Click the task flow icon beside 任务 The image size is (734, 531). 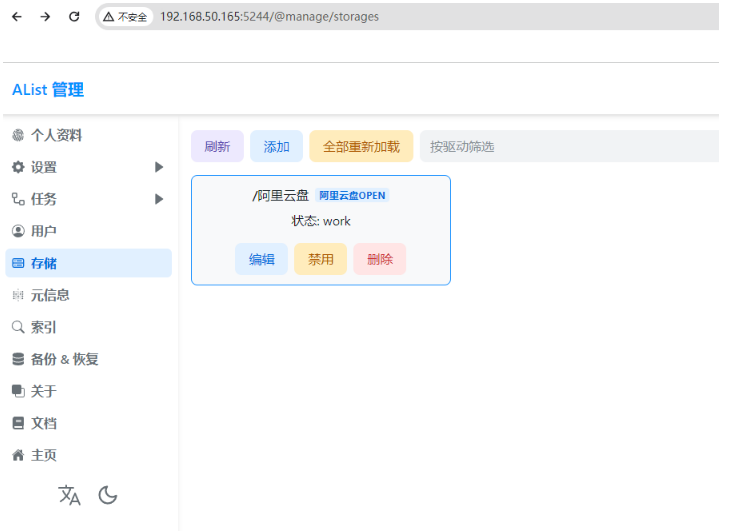18,199
